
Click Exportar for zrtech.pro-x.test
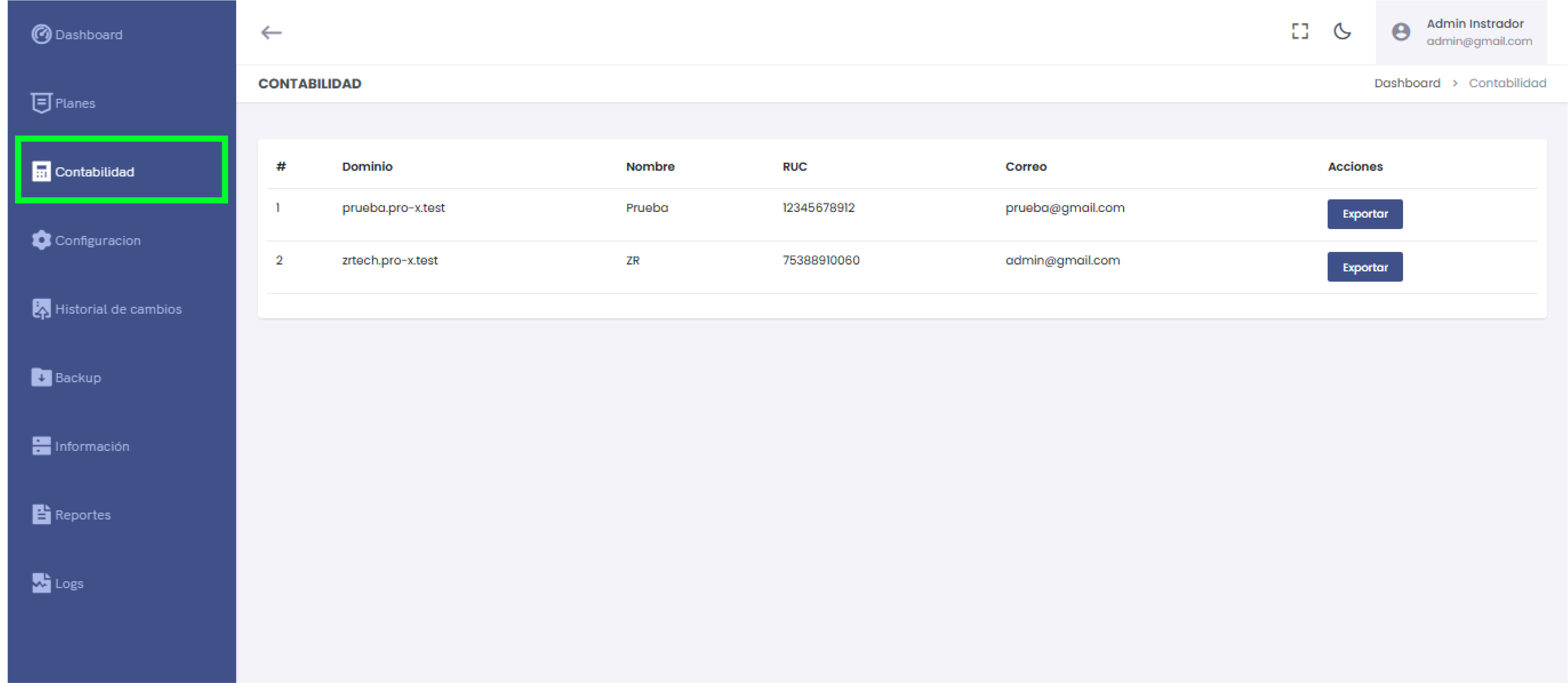click(x=1365, y=267)
